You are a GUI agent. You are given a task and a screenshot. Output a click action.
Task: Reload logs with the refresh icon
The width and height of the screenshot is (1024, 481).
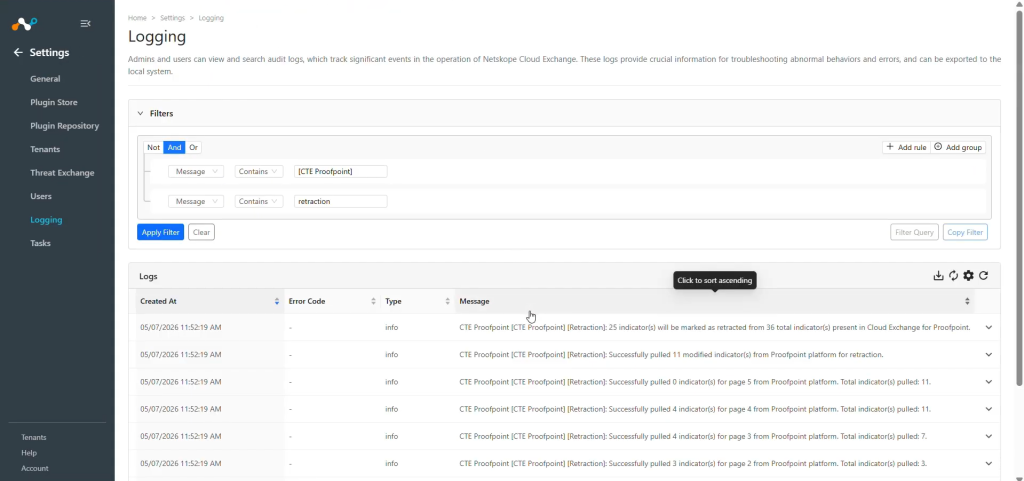point(984,275)
